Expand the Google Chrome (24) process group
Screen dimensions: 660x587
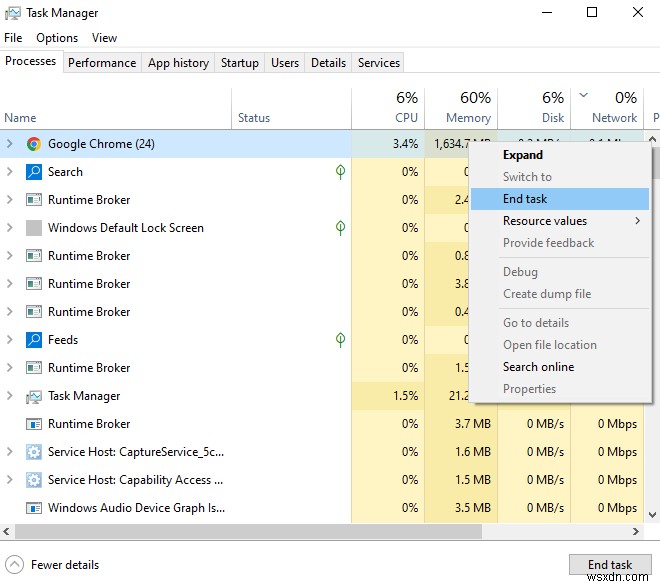pyautogui.click(x=10, y=144)
